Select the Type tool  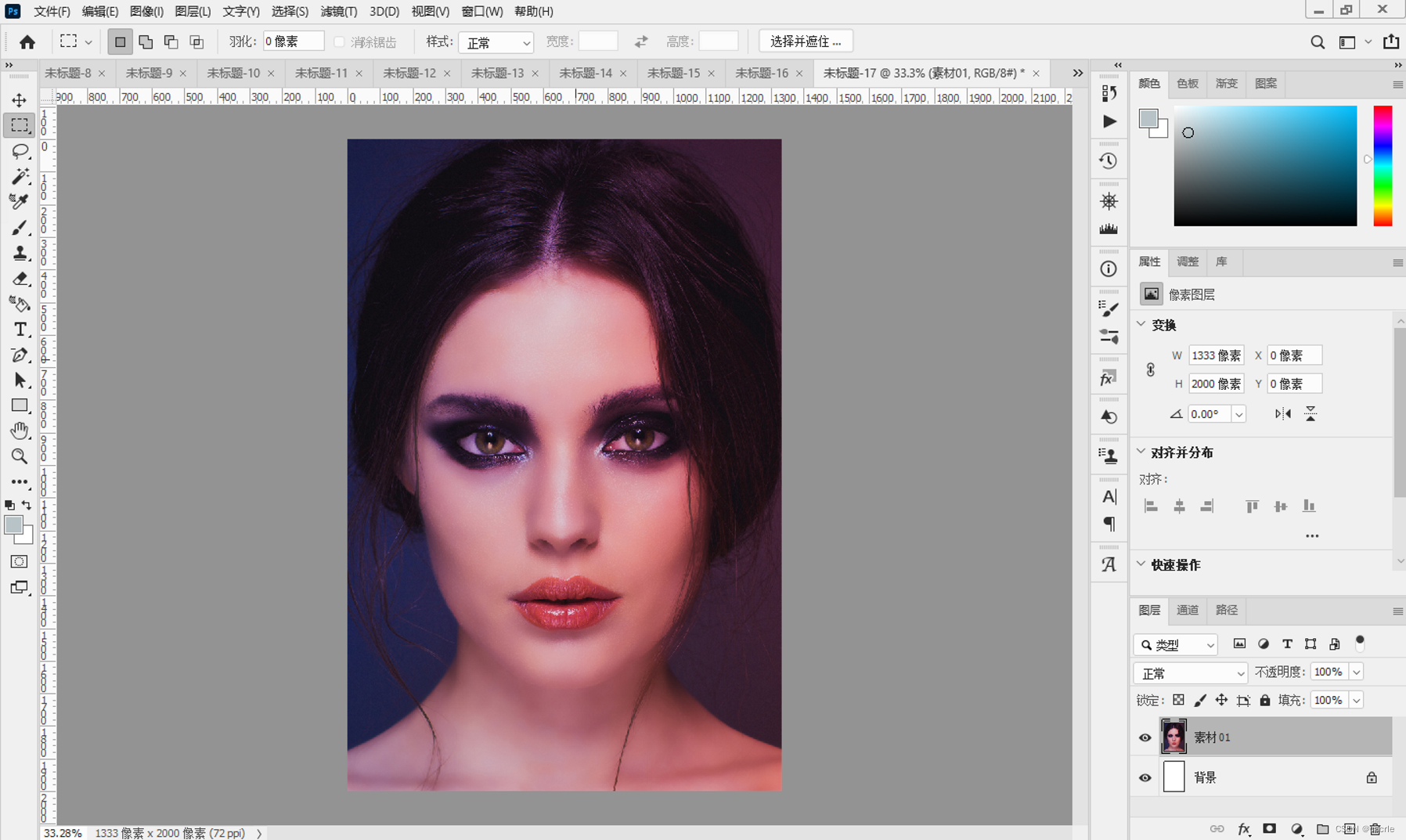pos(20,330)
